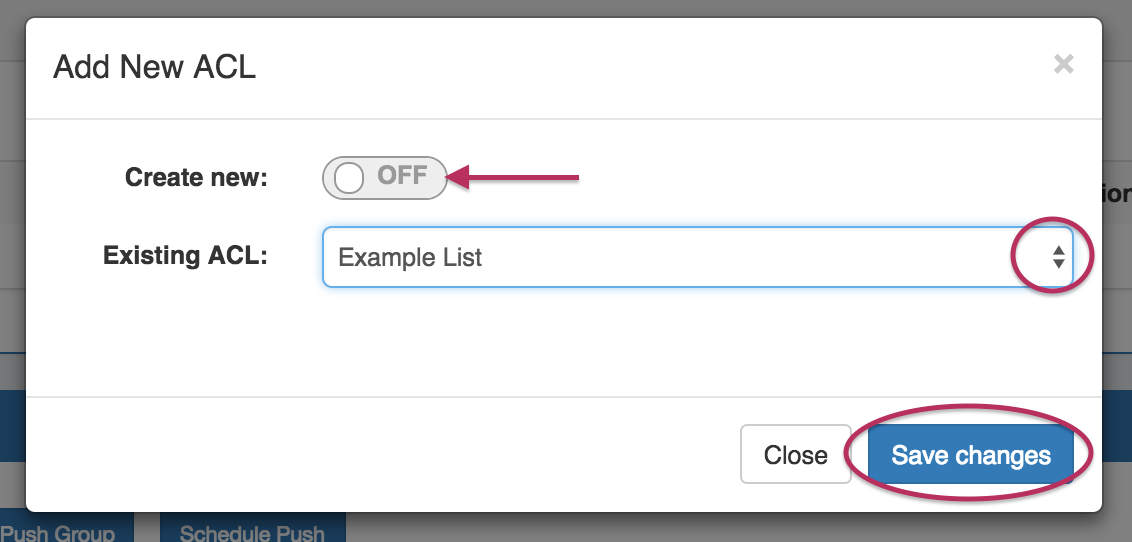
Task: Click the OFF text on the switch
Action: (402, 176)
